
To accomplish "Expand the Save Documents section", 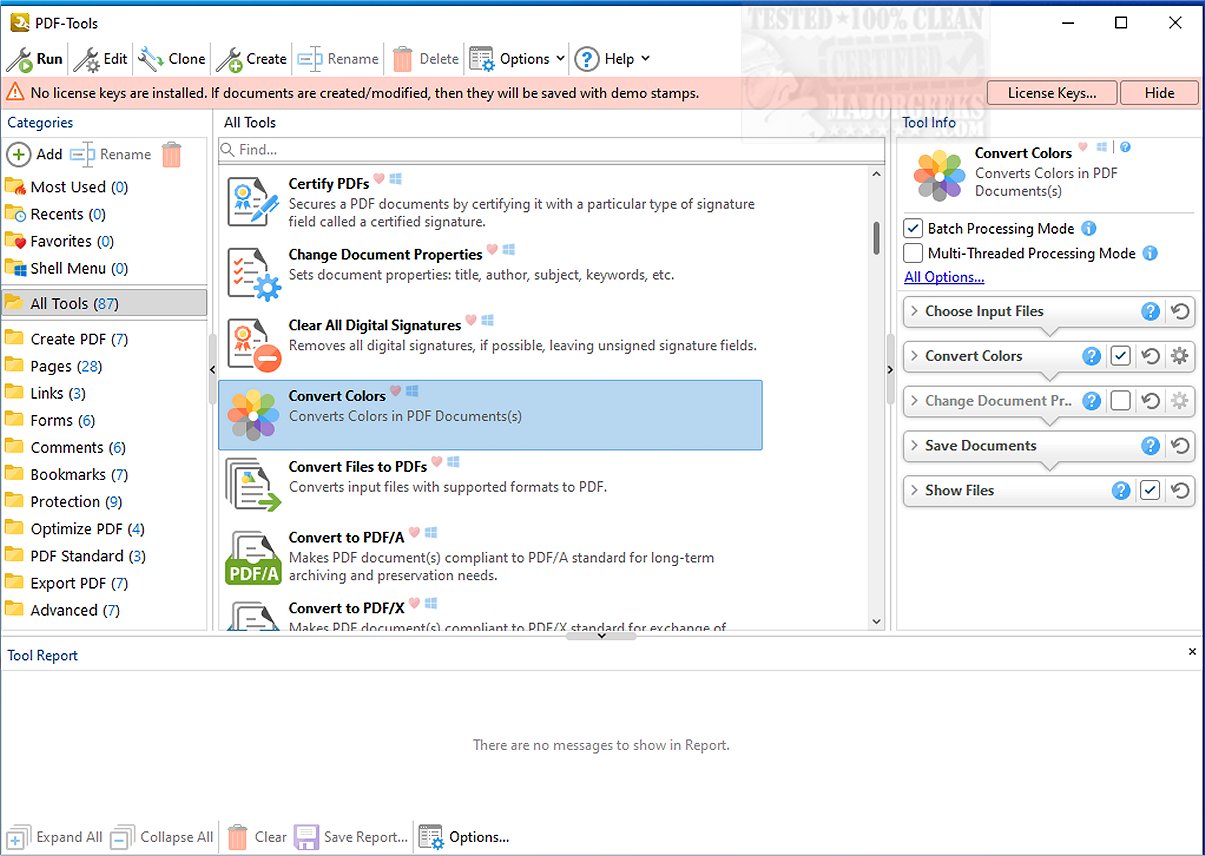I will [914, 446].
